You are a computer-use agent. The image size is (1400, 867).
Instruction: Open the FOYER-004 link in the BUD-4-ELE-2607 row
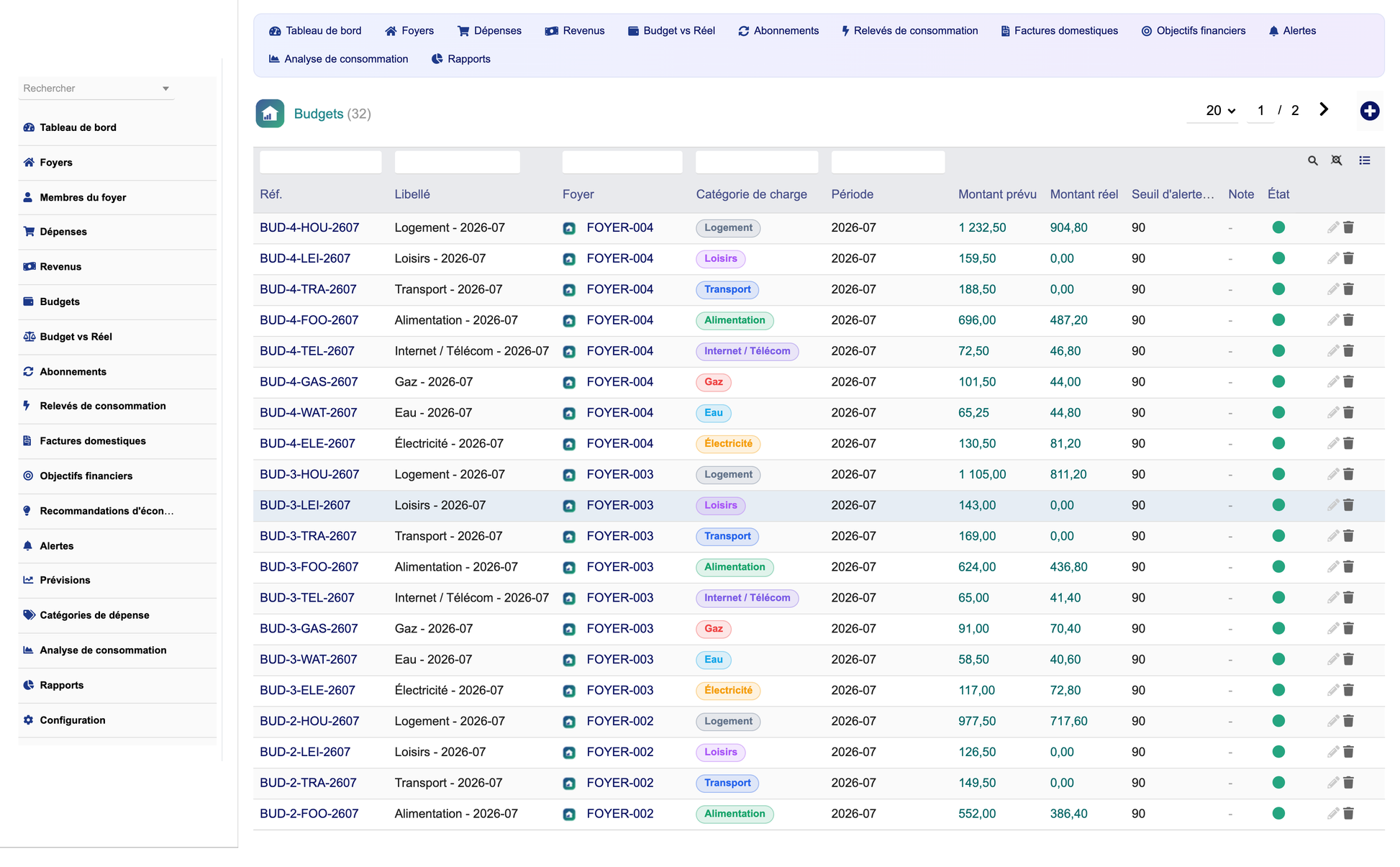(620, 444)
